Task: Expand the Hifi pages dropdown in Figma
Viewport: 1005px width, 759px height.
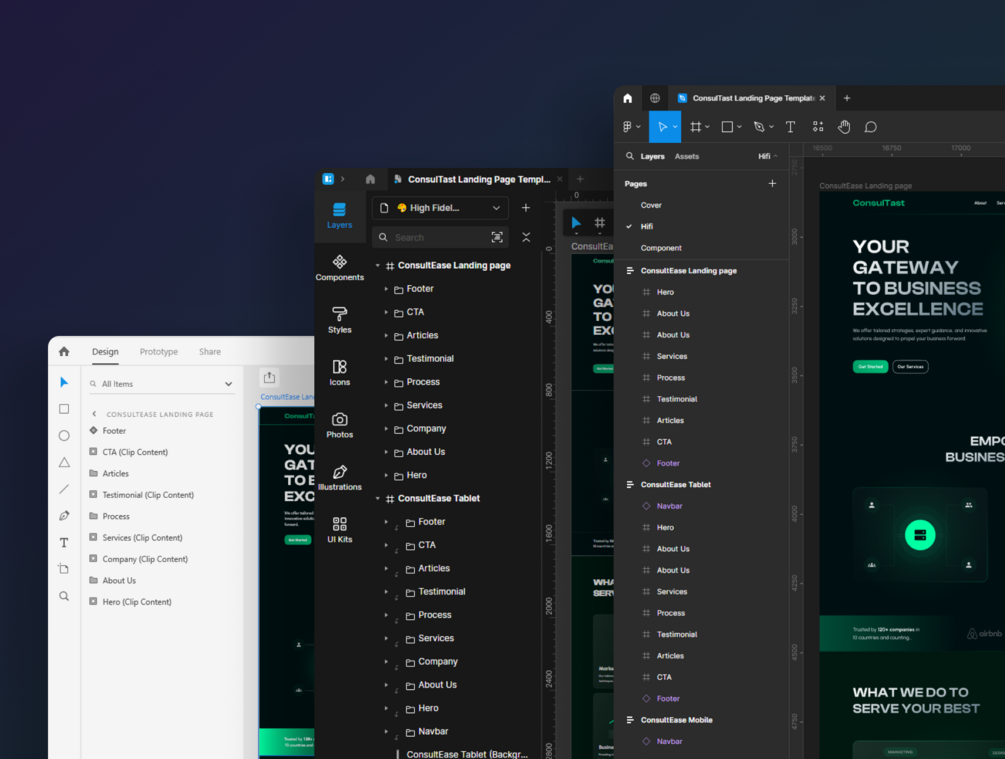Action: click(x=768, y=156)
